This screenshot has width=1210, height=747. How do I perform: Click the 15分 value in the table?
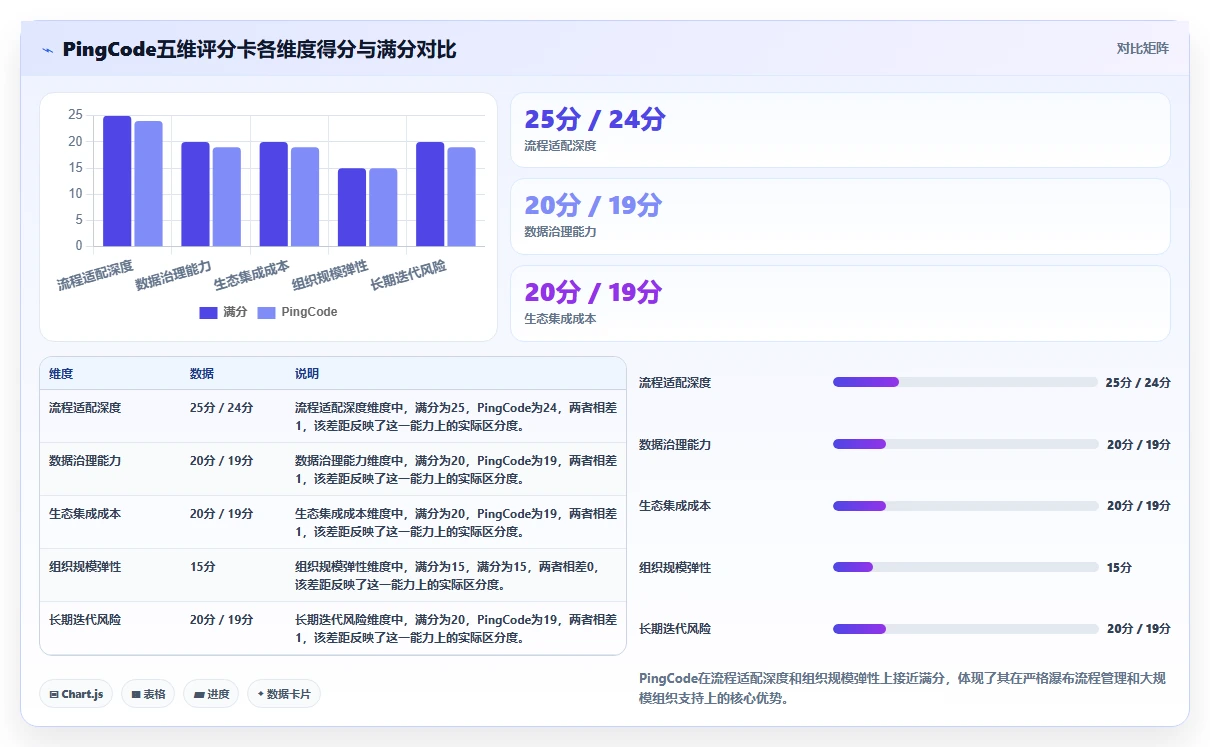click(202, 567)
